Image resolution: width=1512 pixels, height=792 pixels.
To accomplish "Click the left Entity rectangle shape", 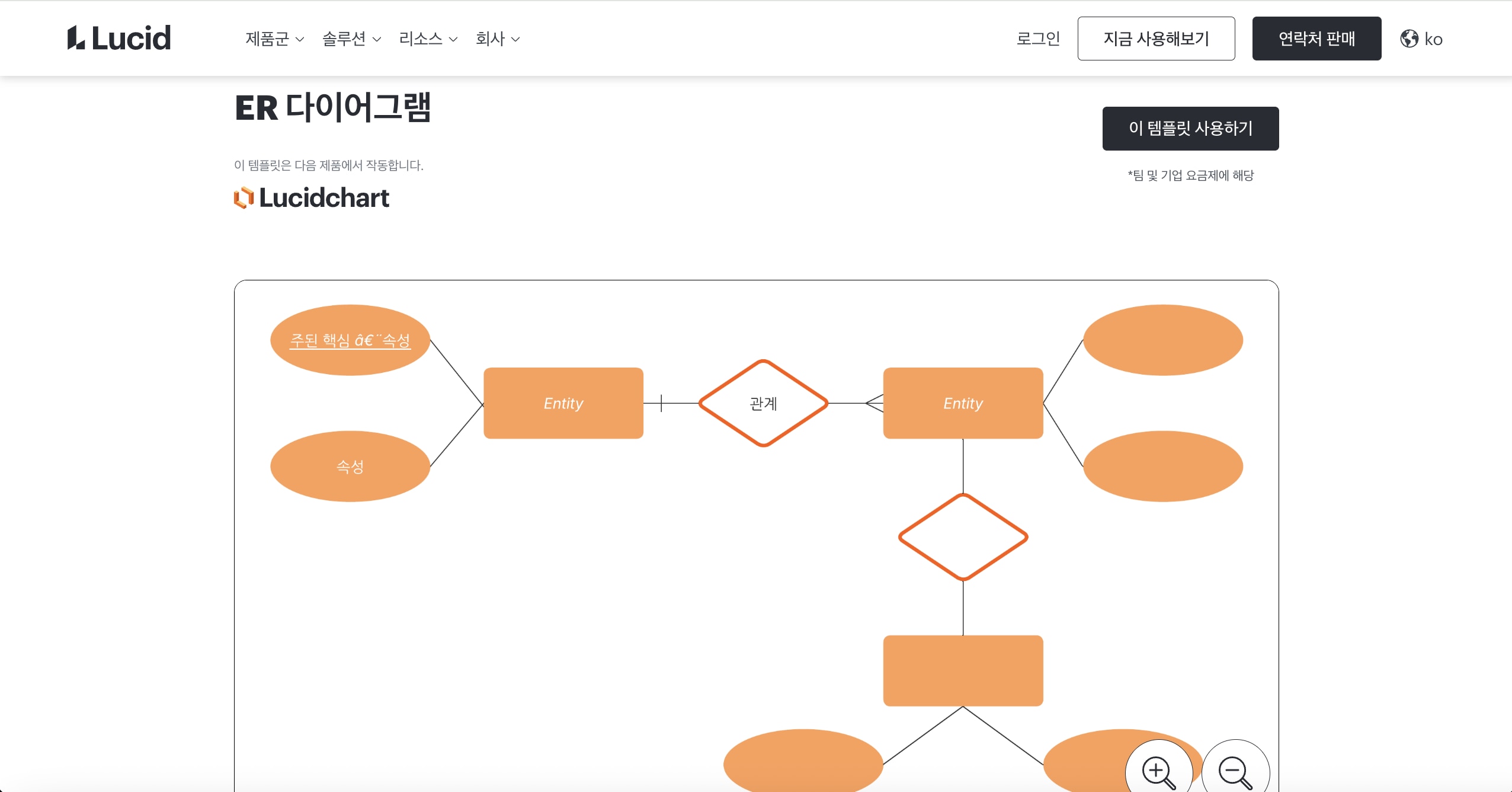I will [x=562, y=403].
